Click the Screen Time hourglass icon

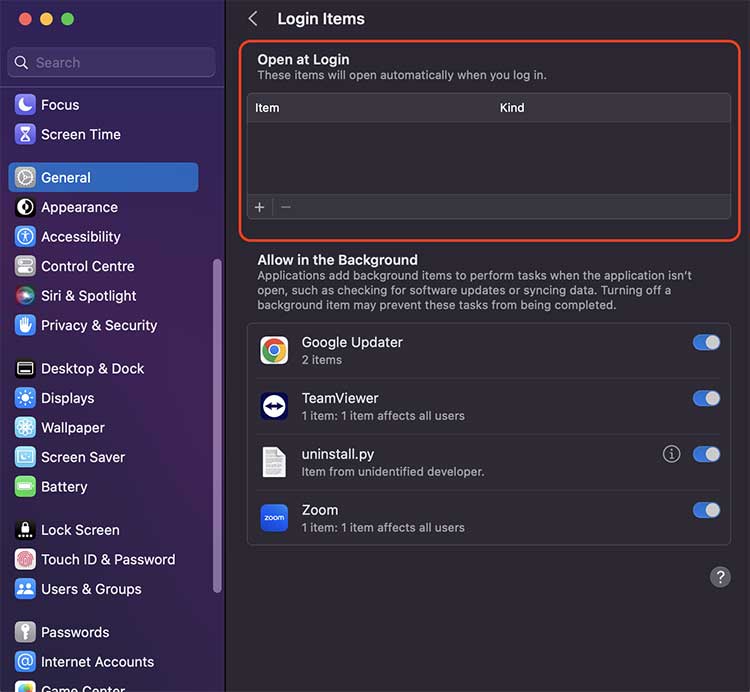pyautogui.click(x=25, y=134)
